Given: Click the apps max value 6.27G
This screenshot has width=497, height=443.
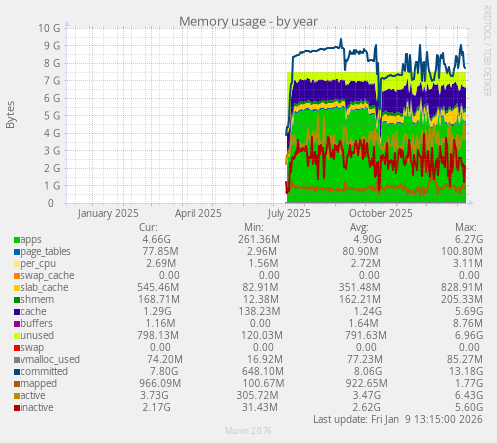Looking at the screenshot, I should click(469, 239).
